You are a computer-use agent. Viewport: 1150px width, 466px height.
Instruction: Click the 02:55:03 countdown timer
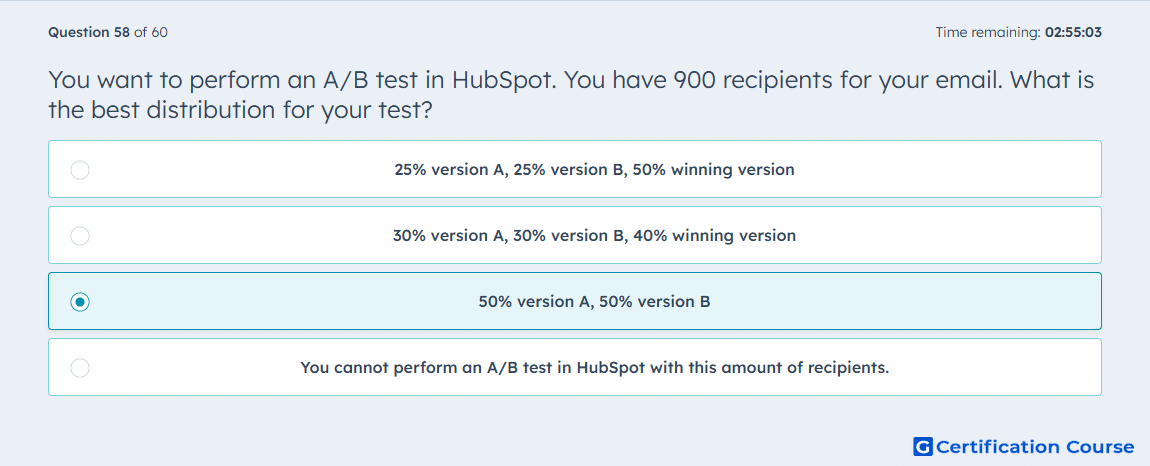(1073, 32)
